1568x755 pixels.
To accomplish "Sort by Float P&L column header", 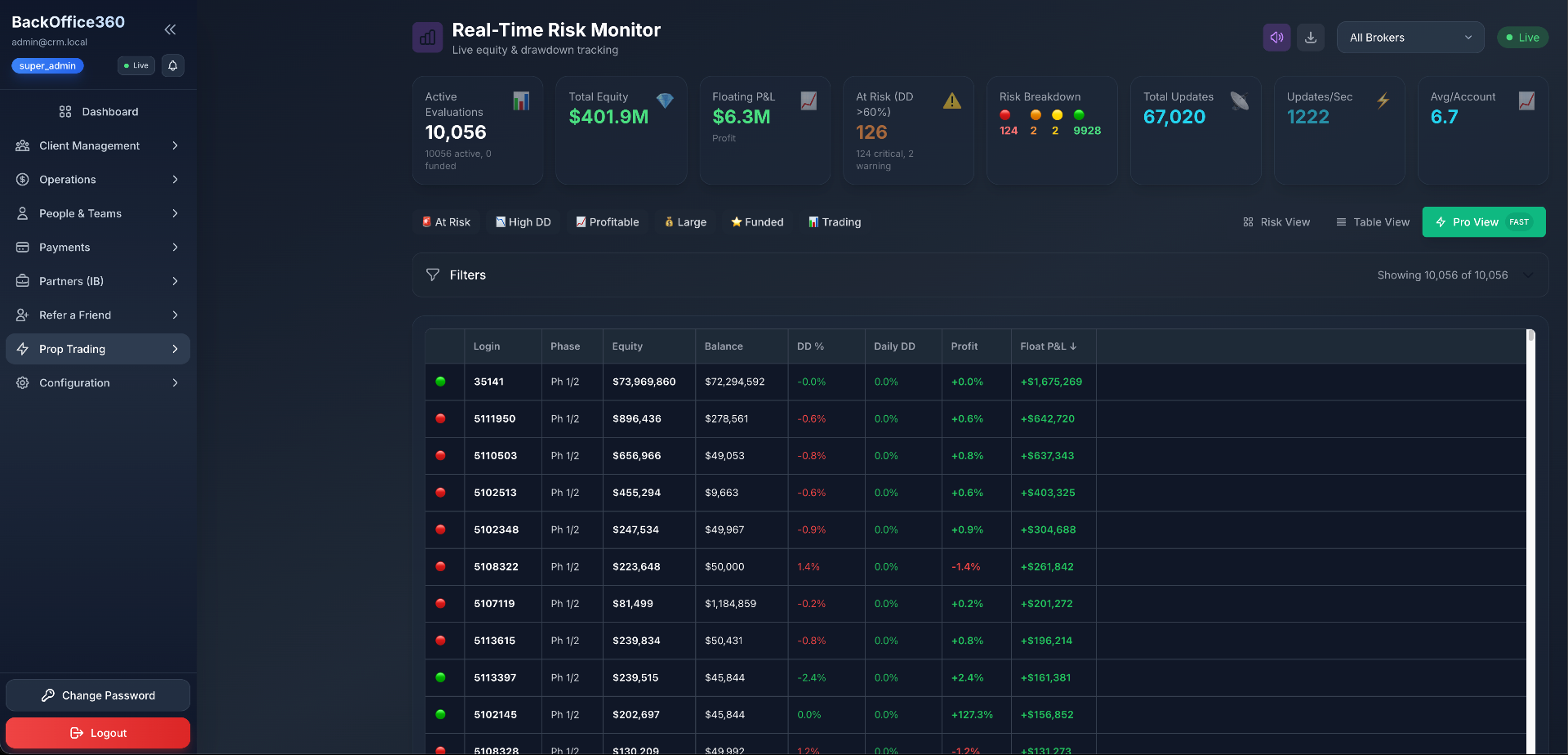I will [x=1048, y=346].
